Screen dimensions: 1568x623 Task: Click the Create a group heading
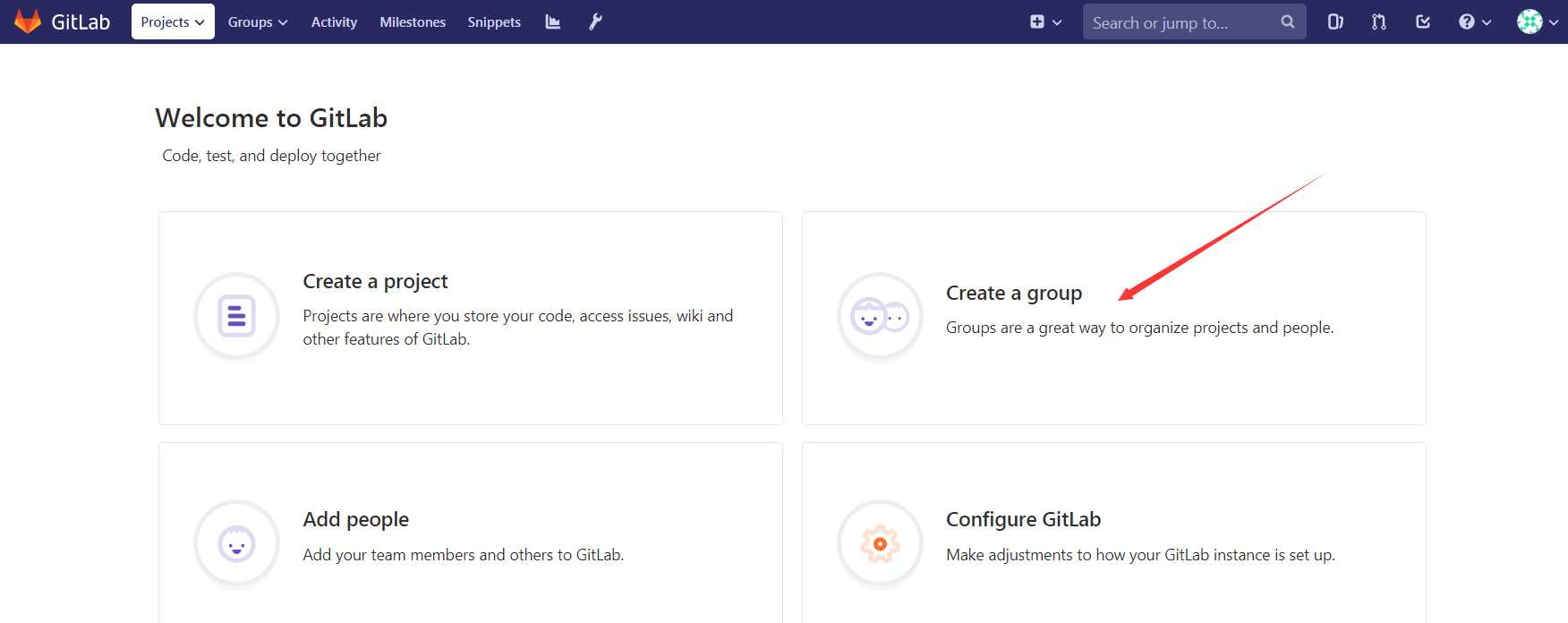pos(1014,294)
